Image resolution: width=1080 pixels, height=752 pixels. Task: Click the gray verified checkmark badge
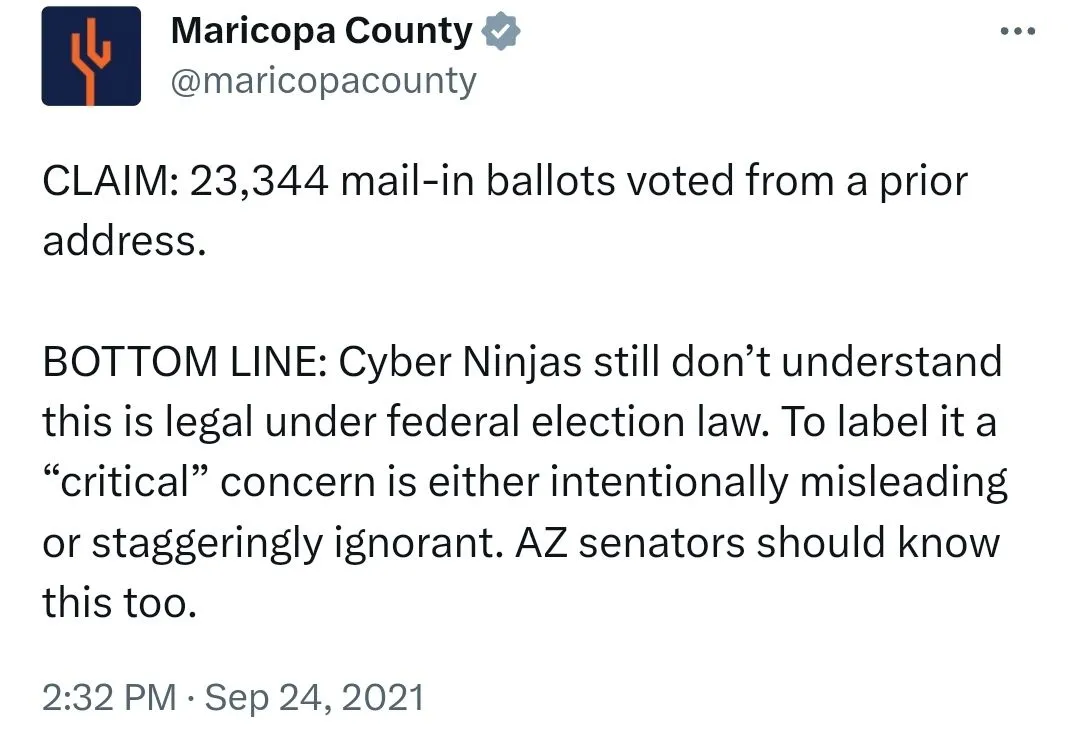(x=501, y=32)
